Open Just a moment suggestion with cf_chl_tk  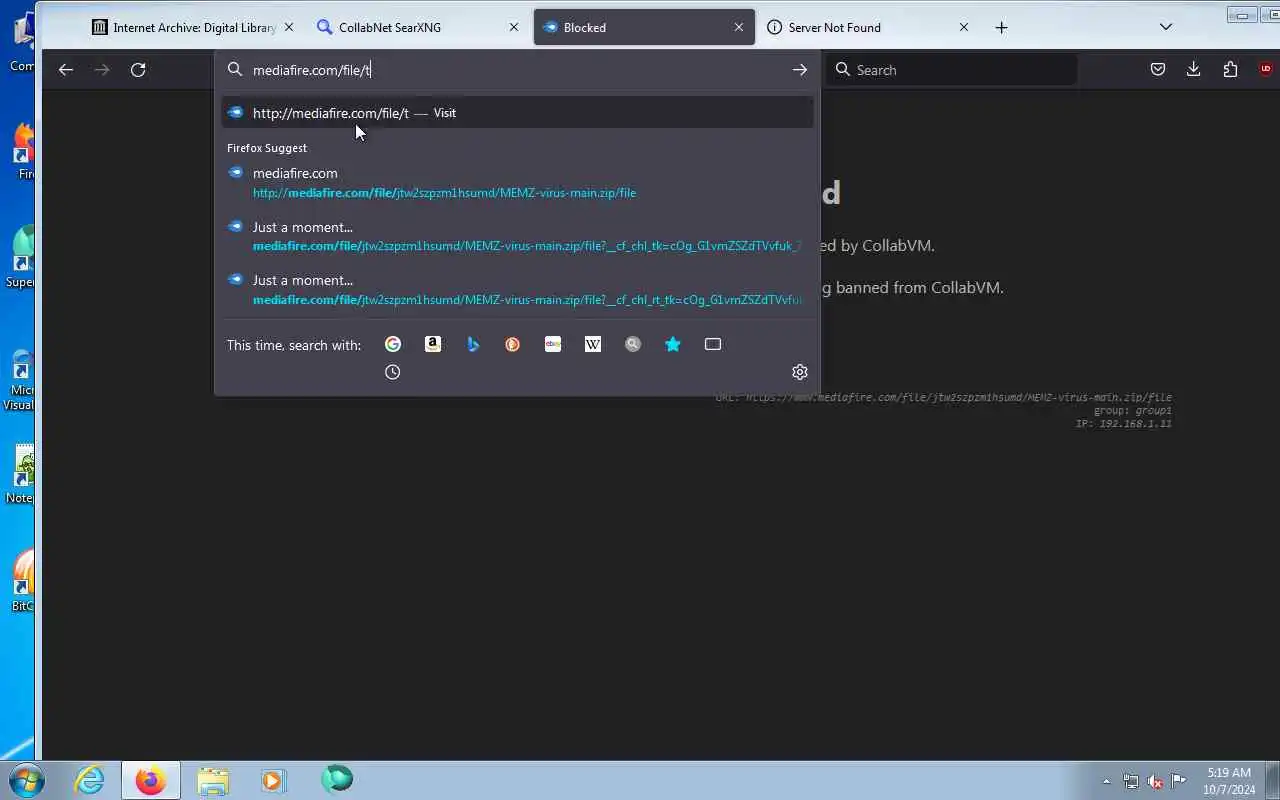tap(518, 236)
